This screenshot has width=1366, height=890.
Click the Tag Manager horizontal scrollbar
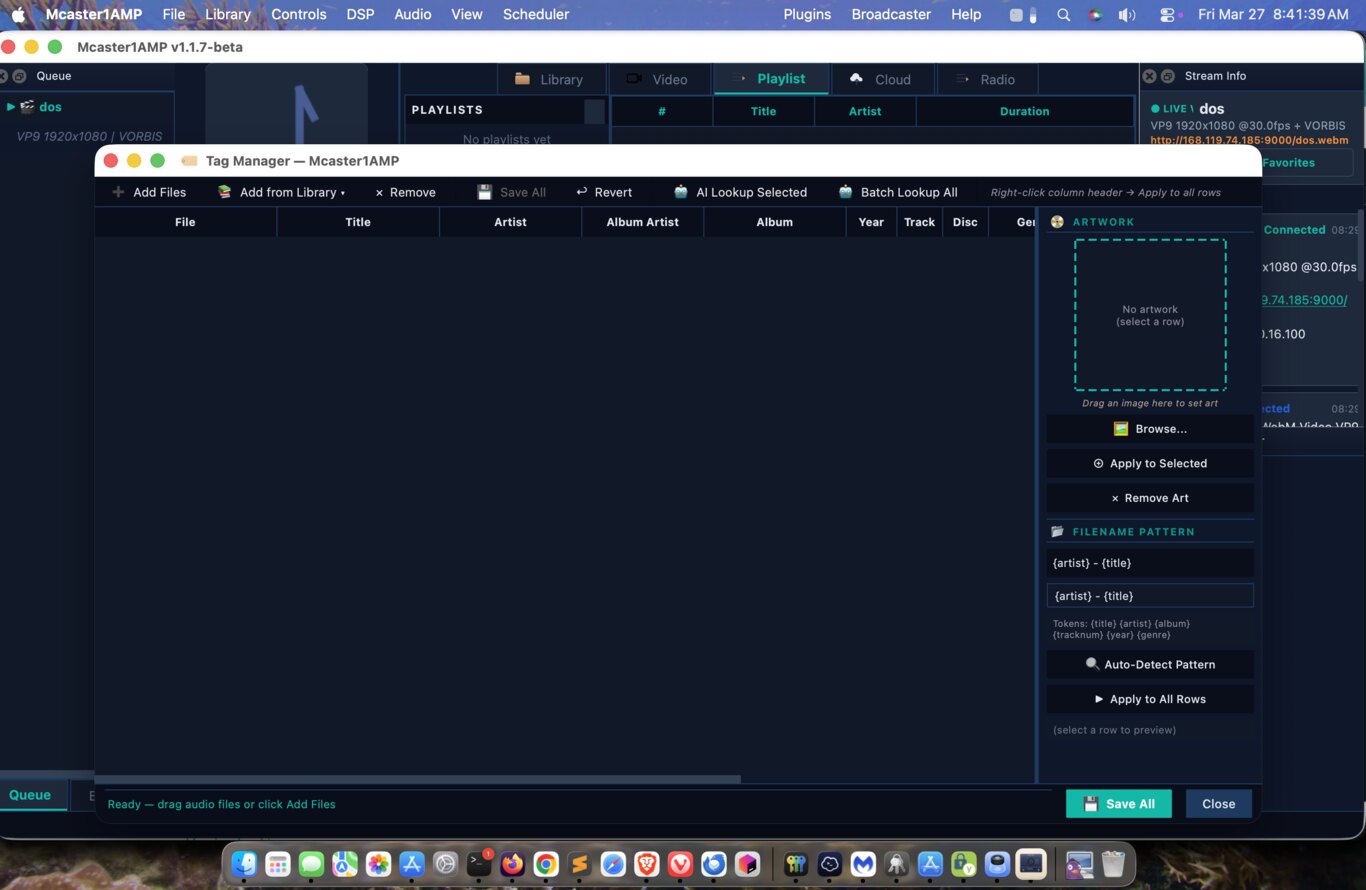pyautogui.click(x=418, y=779)
